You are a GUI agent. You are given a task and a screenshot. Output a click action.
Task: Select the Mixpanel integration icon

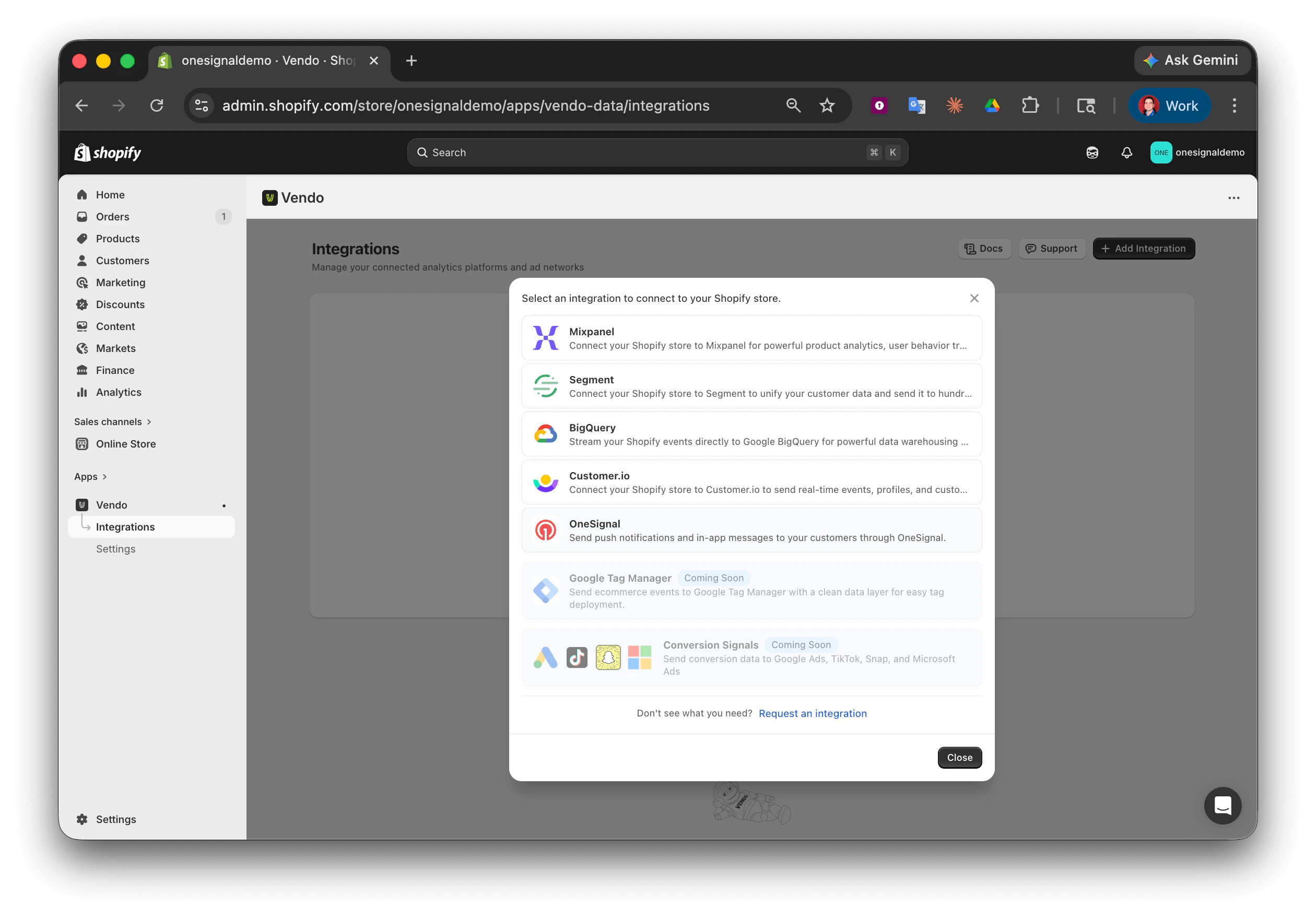[545, 337]
